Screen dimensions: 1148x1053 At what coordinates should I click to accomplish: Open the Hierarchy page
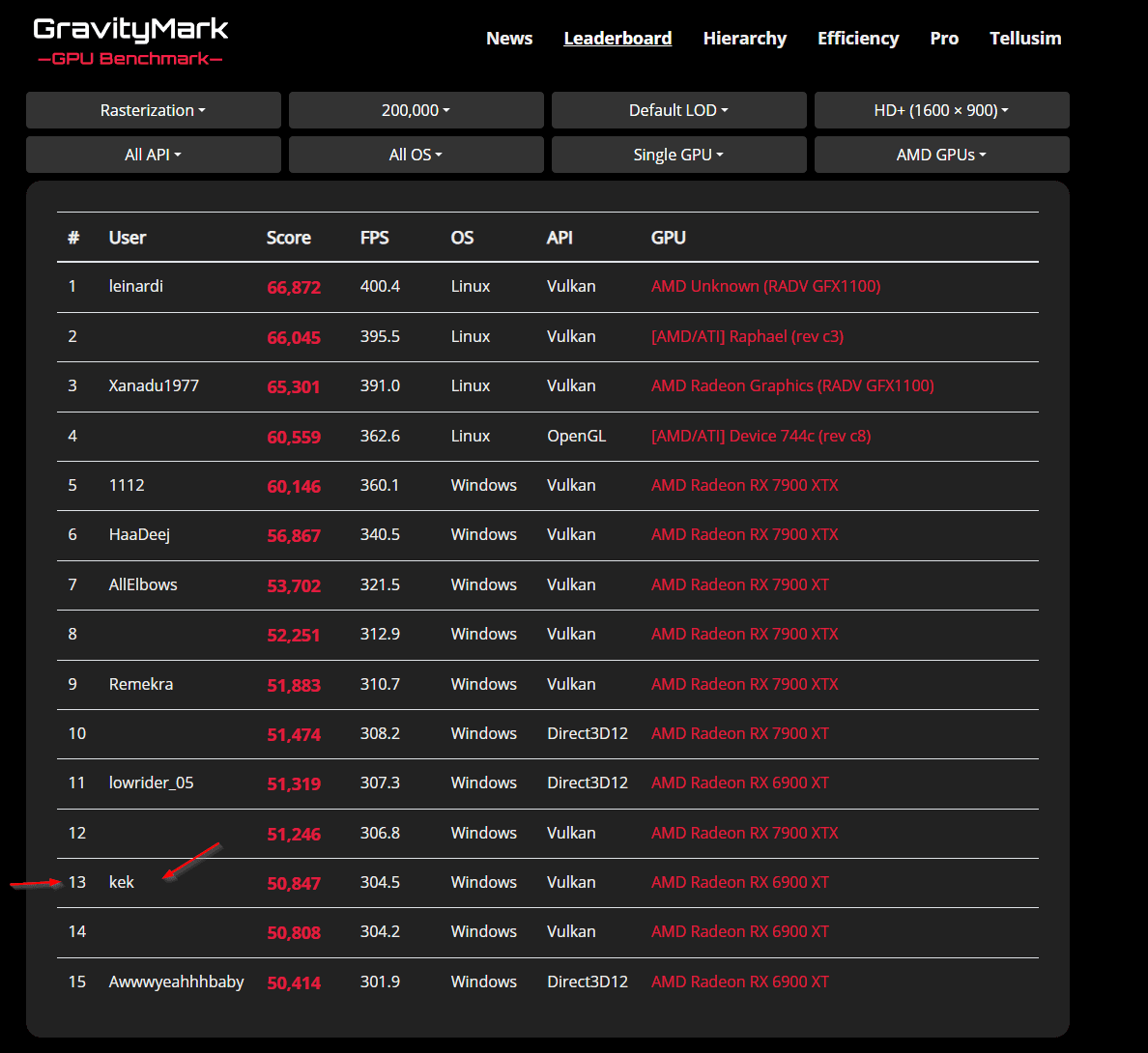745,38
